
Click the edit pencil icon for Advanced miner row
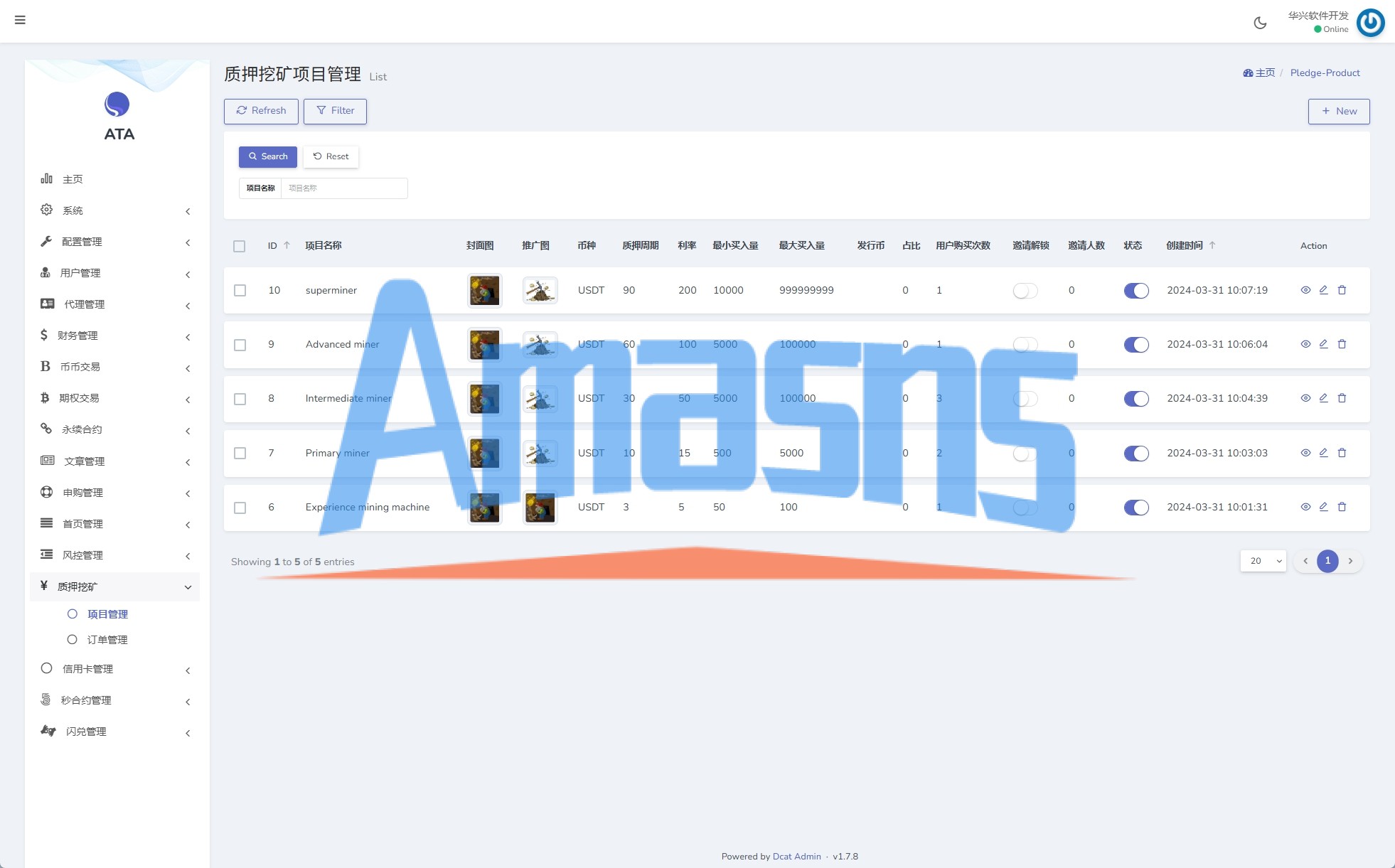coord(1323,344)
